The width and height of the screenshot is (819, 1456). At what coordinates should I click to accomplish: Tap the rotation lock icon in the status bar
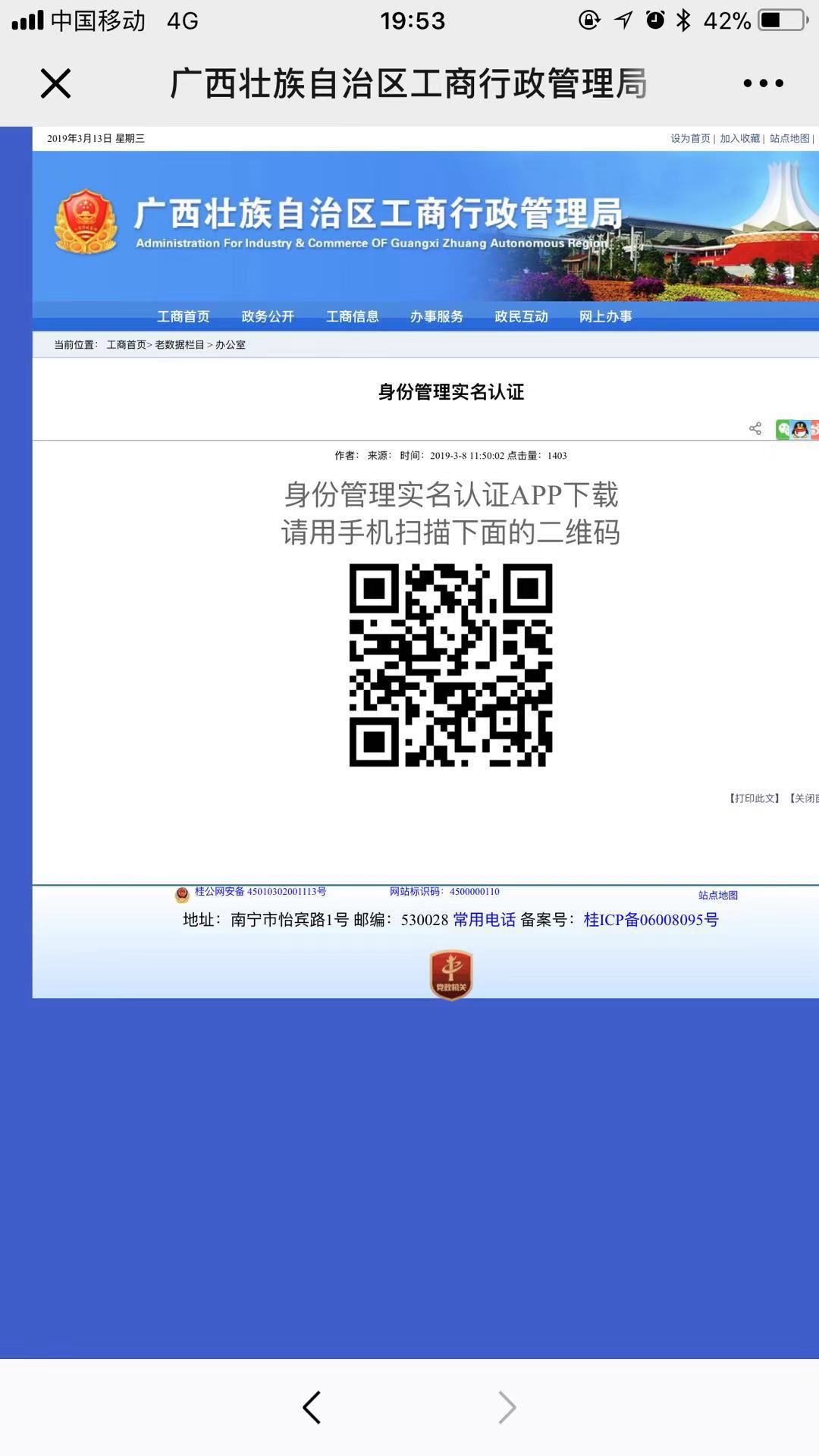589,20
